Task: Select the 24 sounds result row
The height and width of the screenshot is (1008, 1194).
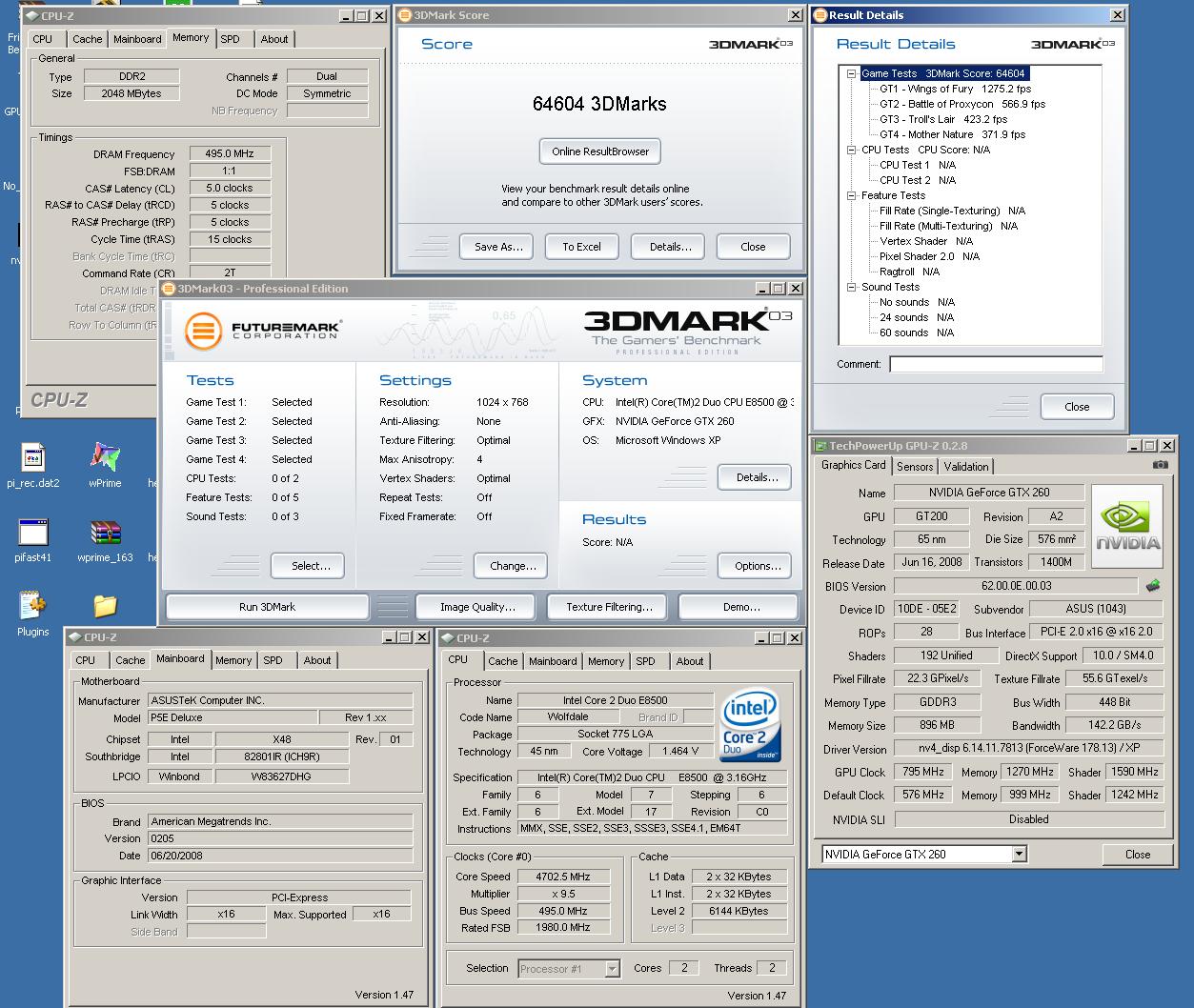Action: tap(917, 317)
